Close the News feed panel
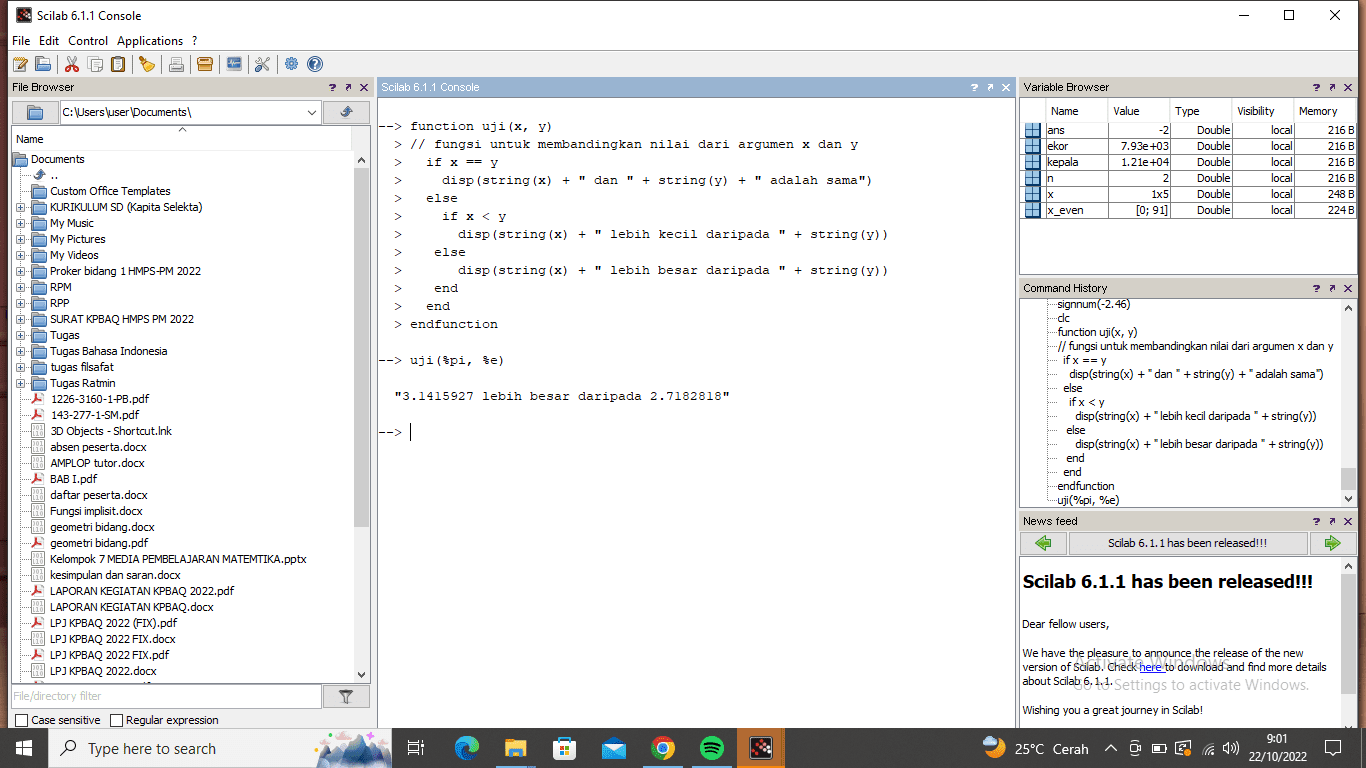Image resolution: width=1366 pixels, height=768 pixels. tap(1348, 521)
